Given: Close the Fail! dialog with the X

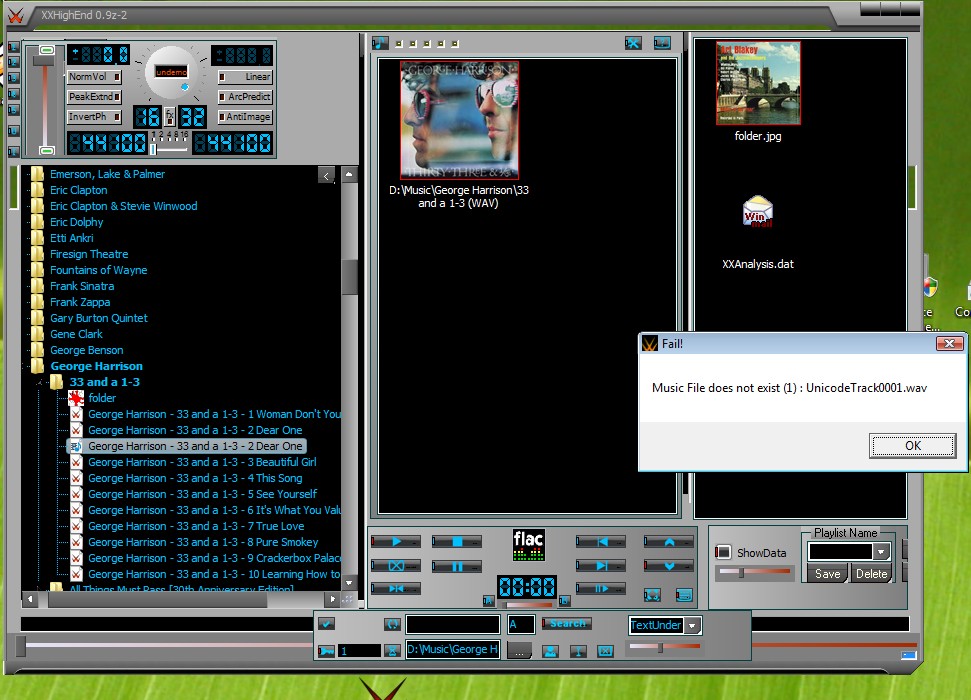Looking at the screenshot, I should [949, 343].
